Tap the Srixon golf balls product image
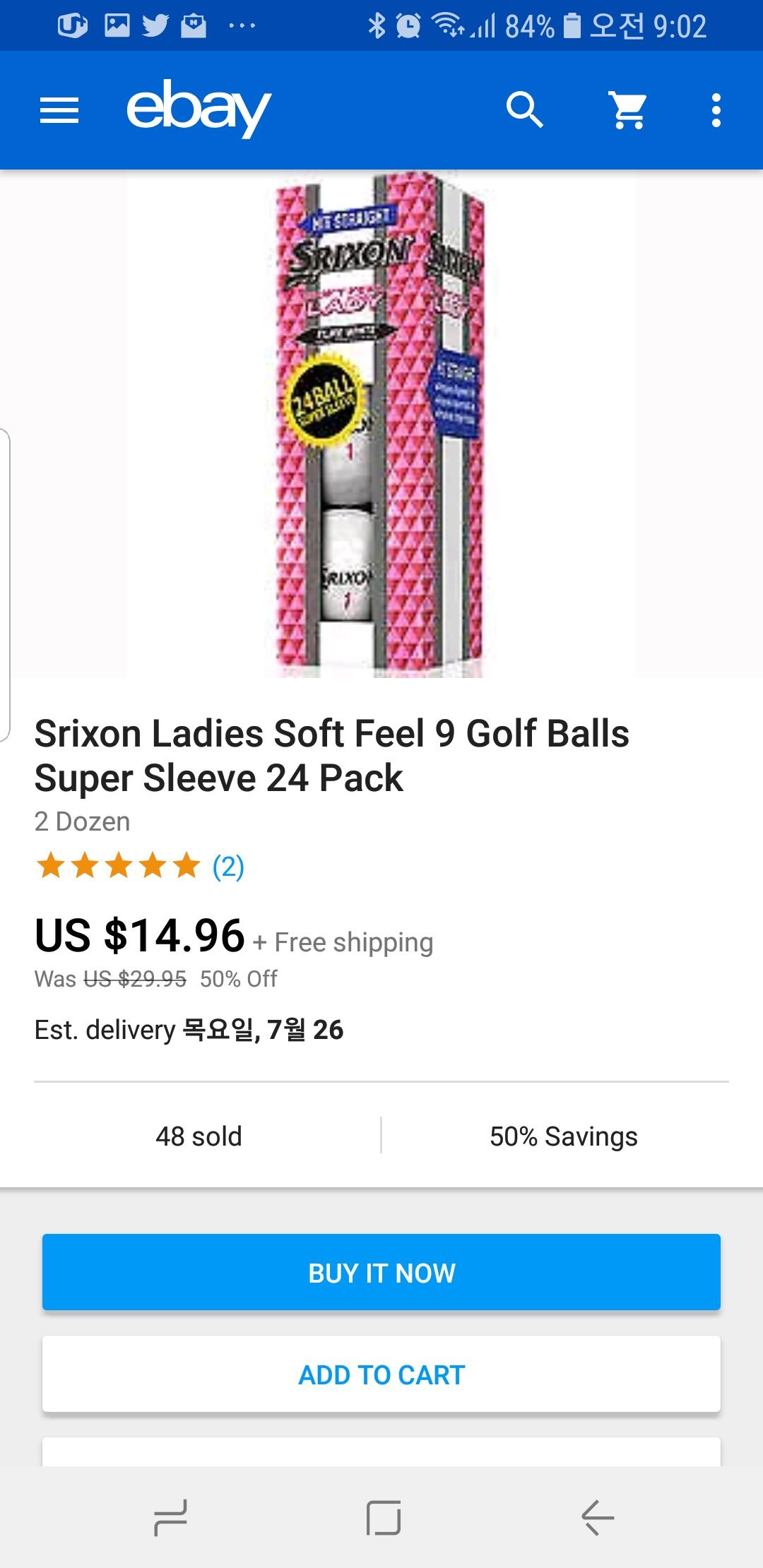The image size is (763, 1568). pyautogui.click(x=380, y=424)
